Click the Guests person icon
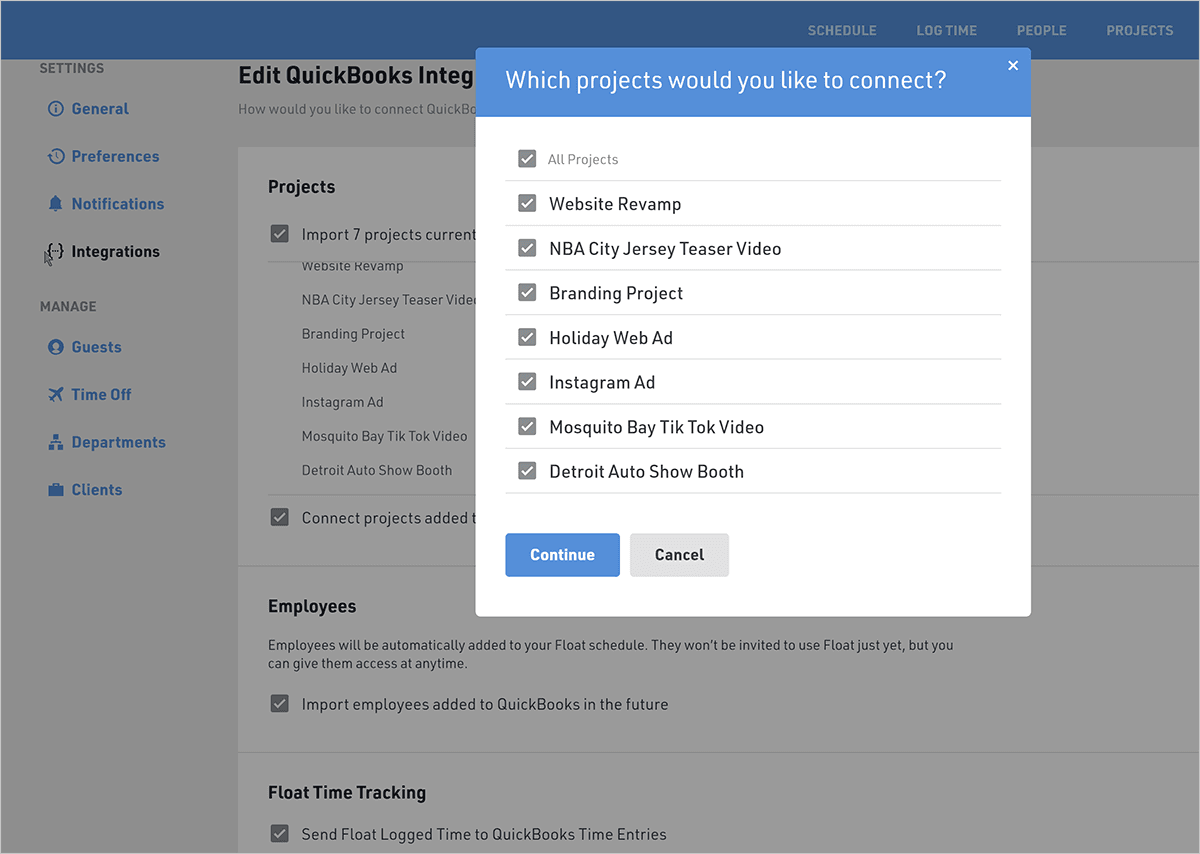The image size is (1200, 854). [x=56, y=347]
